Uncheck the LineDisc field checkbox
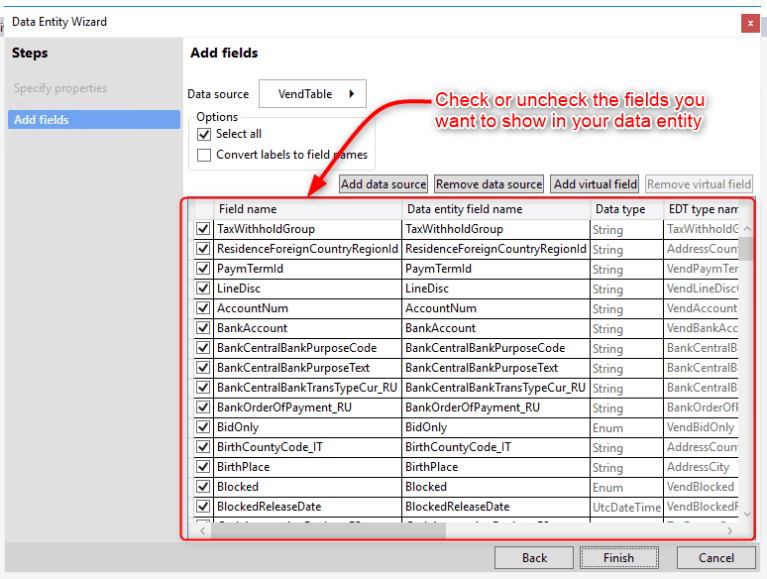This screenshot has width=767, height=579. [203, 288]
